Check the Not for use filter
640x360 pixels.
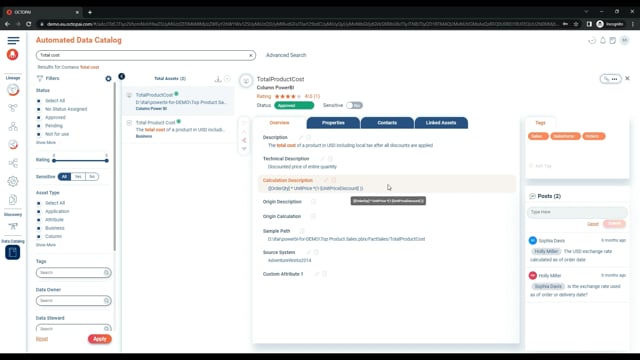tap(39, 134)
